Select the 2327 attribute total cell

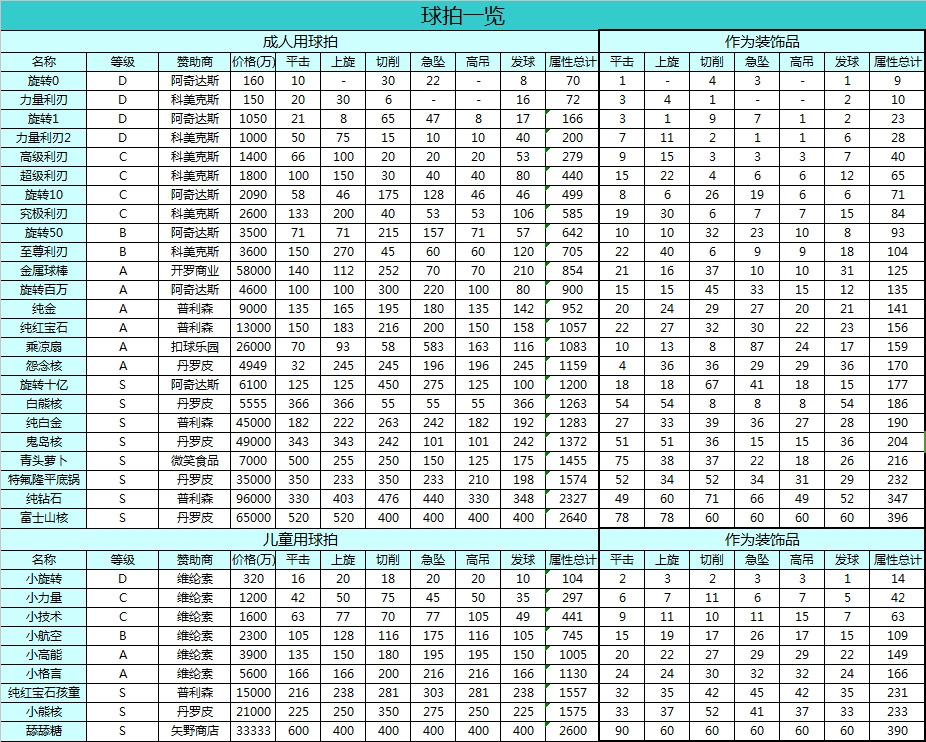pyautogui.click(x=572, y=499)
